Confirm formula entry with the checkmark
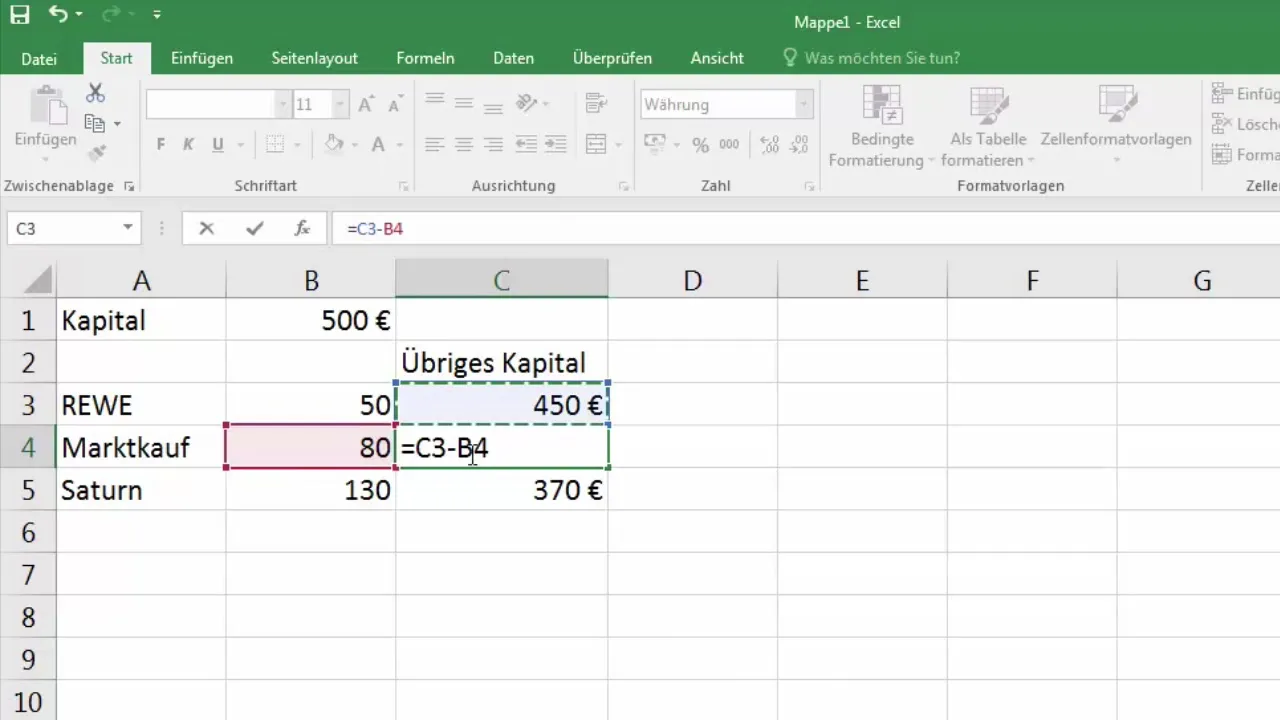 [x=255, y=229]
